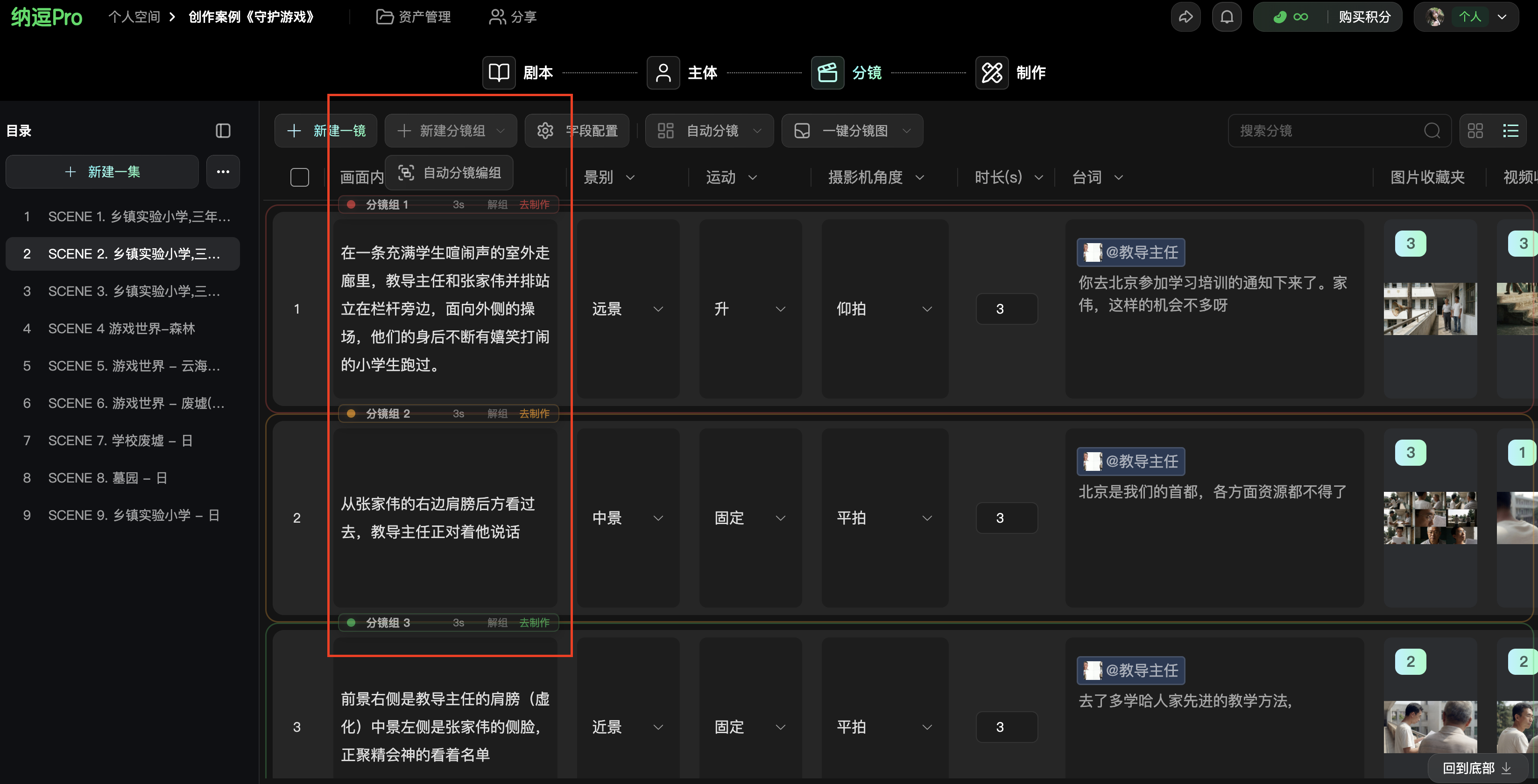Click the @教导主任 tag in row 2
Screen dimensions: 1538x784
tap(1131, 461)
